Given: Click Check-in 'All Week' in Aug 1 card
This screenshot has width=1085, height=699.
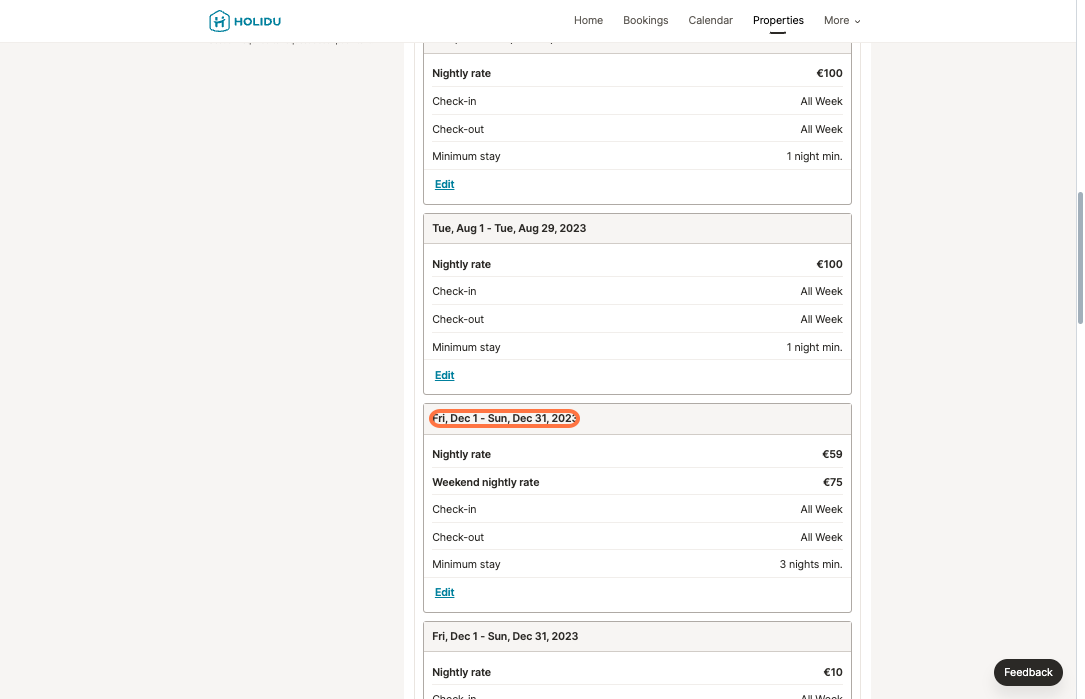Looking at the screenshot, I should tap(821, 291).
